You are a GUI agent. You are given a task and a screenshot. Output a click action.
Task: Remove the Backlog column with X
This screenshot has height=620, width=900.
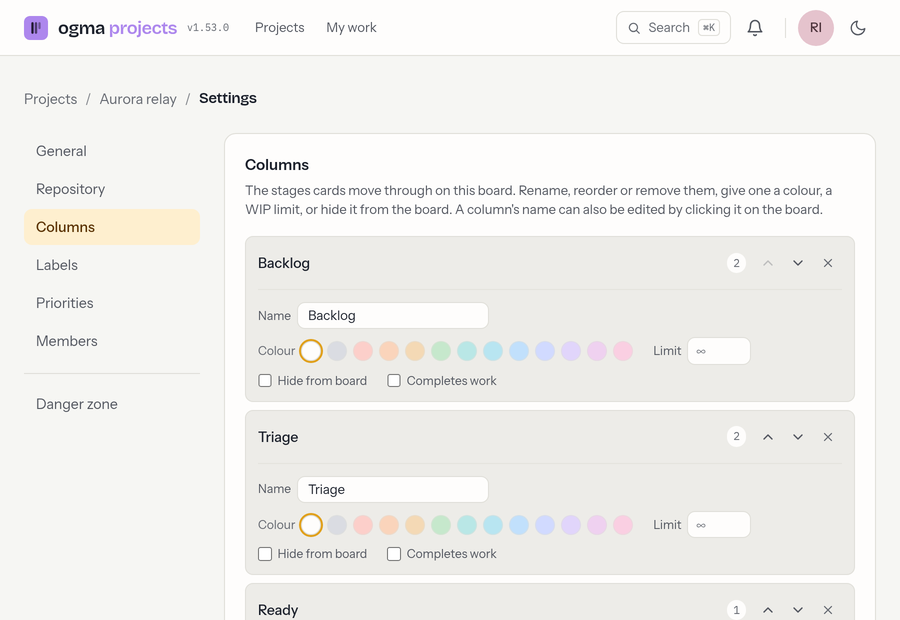[828, 263]
